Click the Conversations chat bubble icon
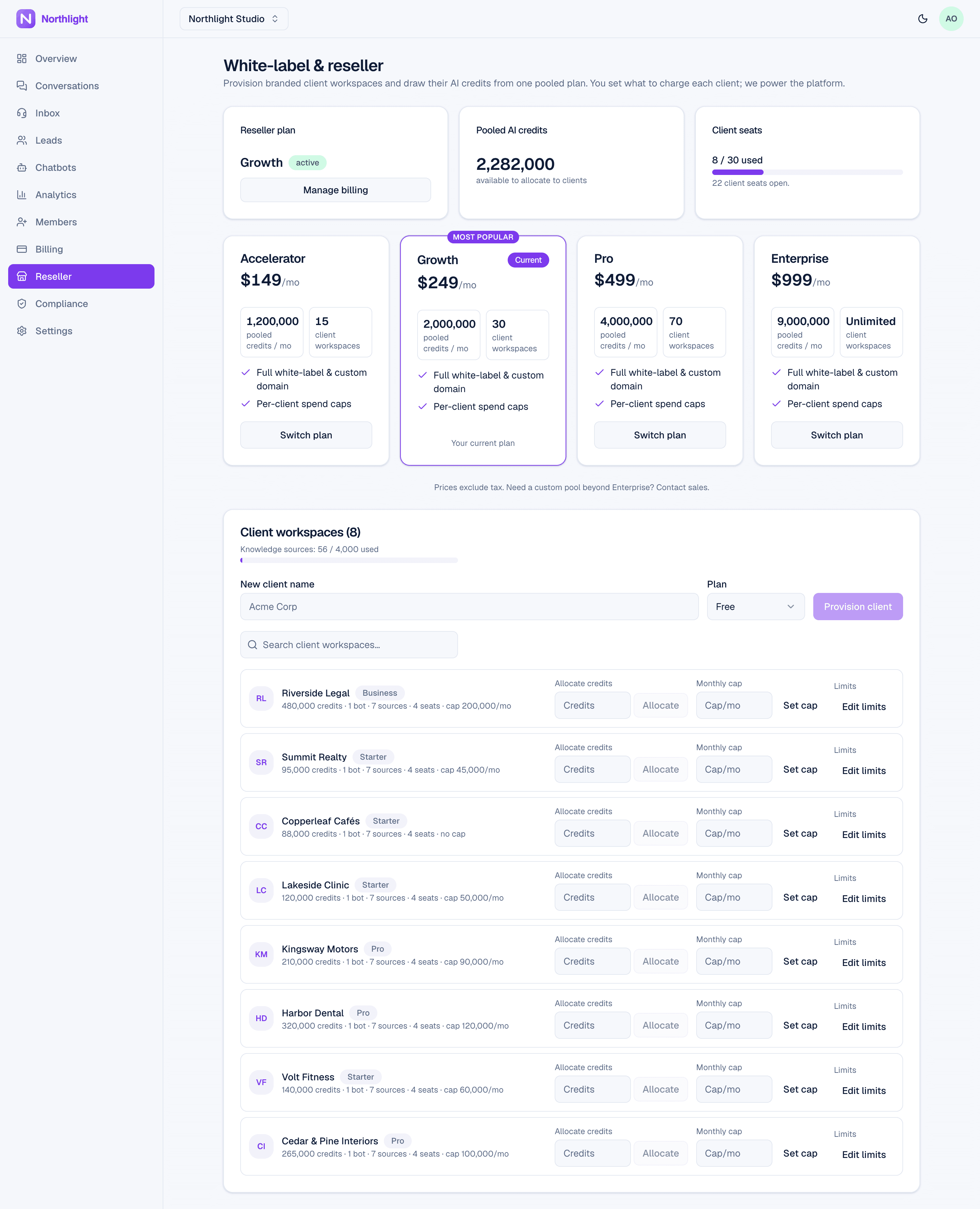Viewport: 980px width, 1209px height. [x=22, y=86]
